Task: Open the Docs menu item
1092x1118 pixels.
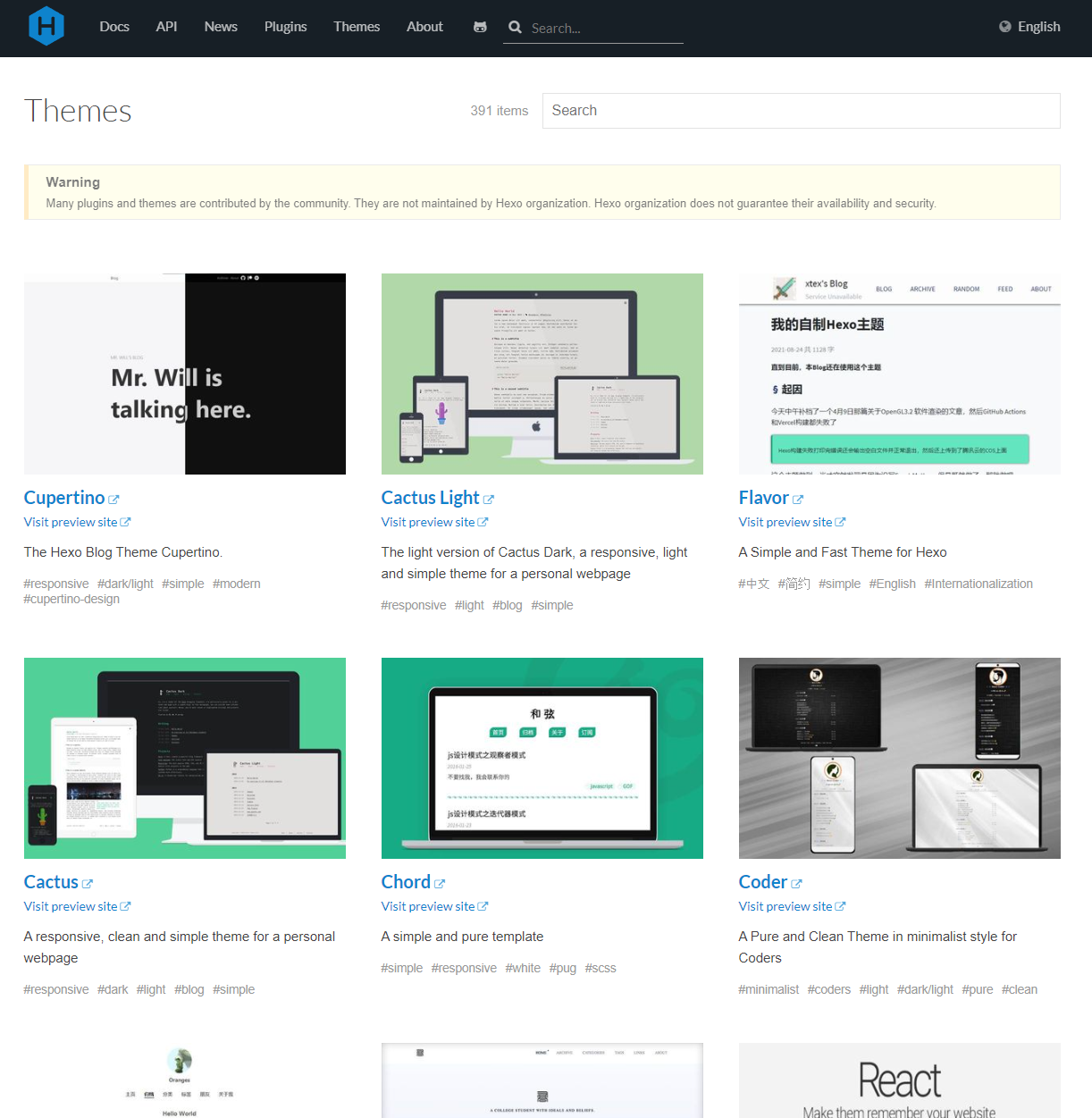Action: [x=114, y=27]
